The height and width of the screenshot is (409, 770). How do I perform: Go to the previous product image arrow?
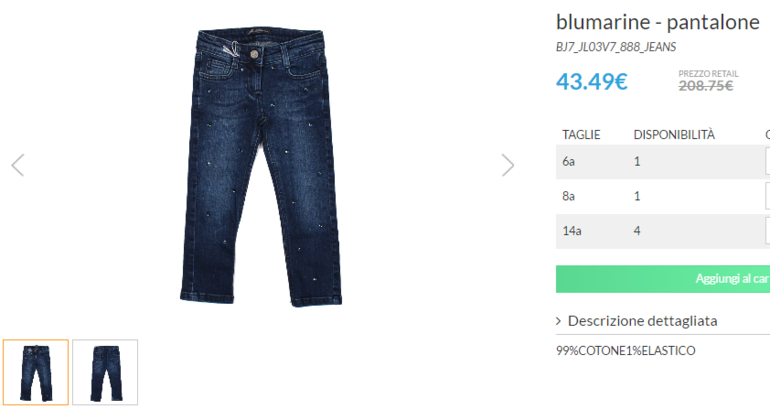[18, 165]
